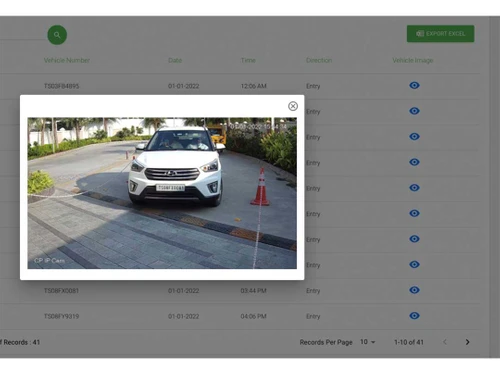This screenshot has width=500, height=375.
Task: Click Entry direction in TS03FB4895 row
Action: (313, 86)
